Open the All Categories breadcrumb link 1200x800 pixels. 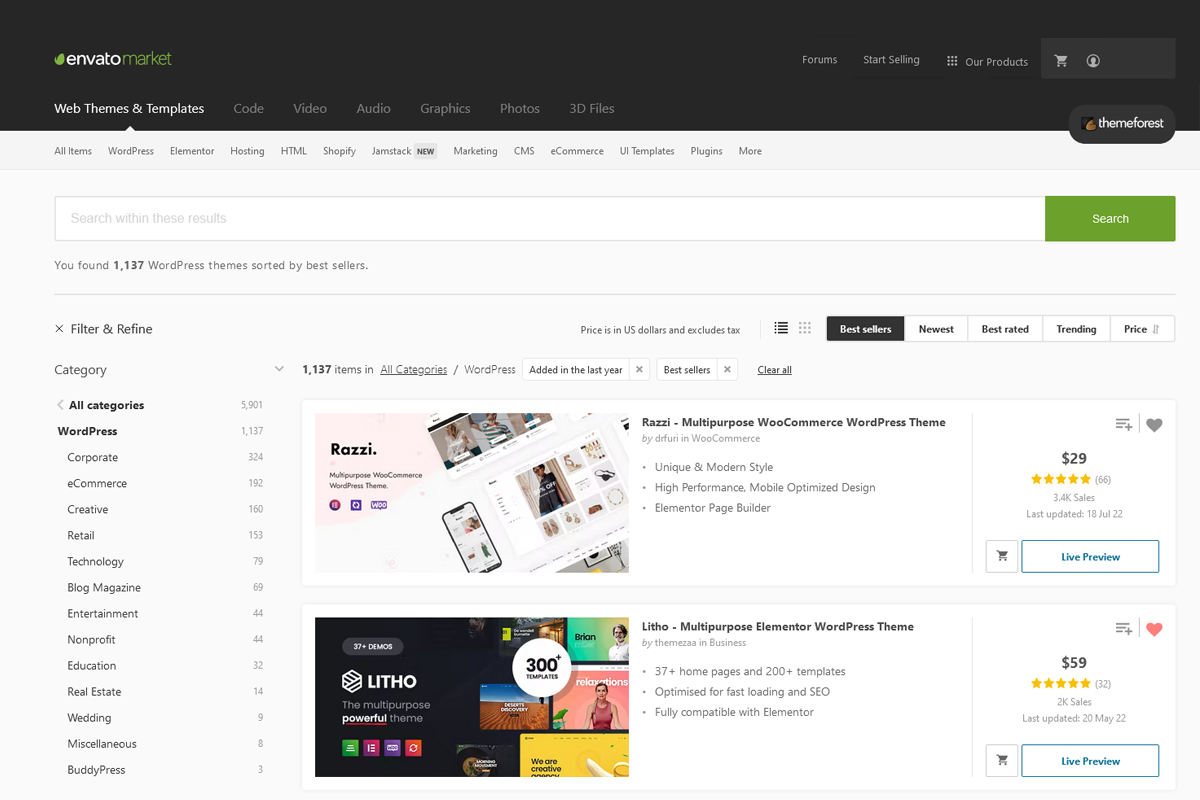click(413, 369)
